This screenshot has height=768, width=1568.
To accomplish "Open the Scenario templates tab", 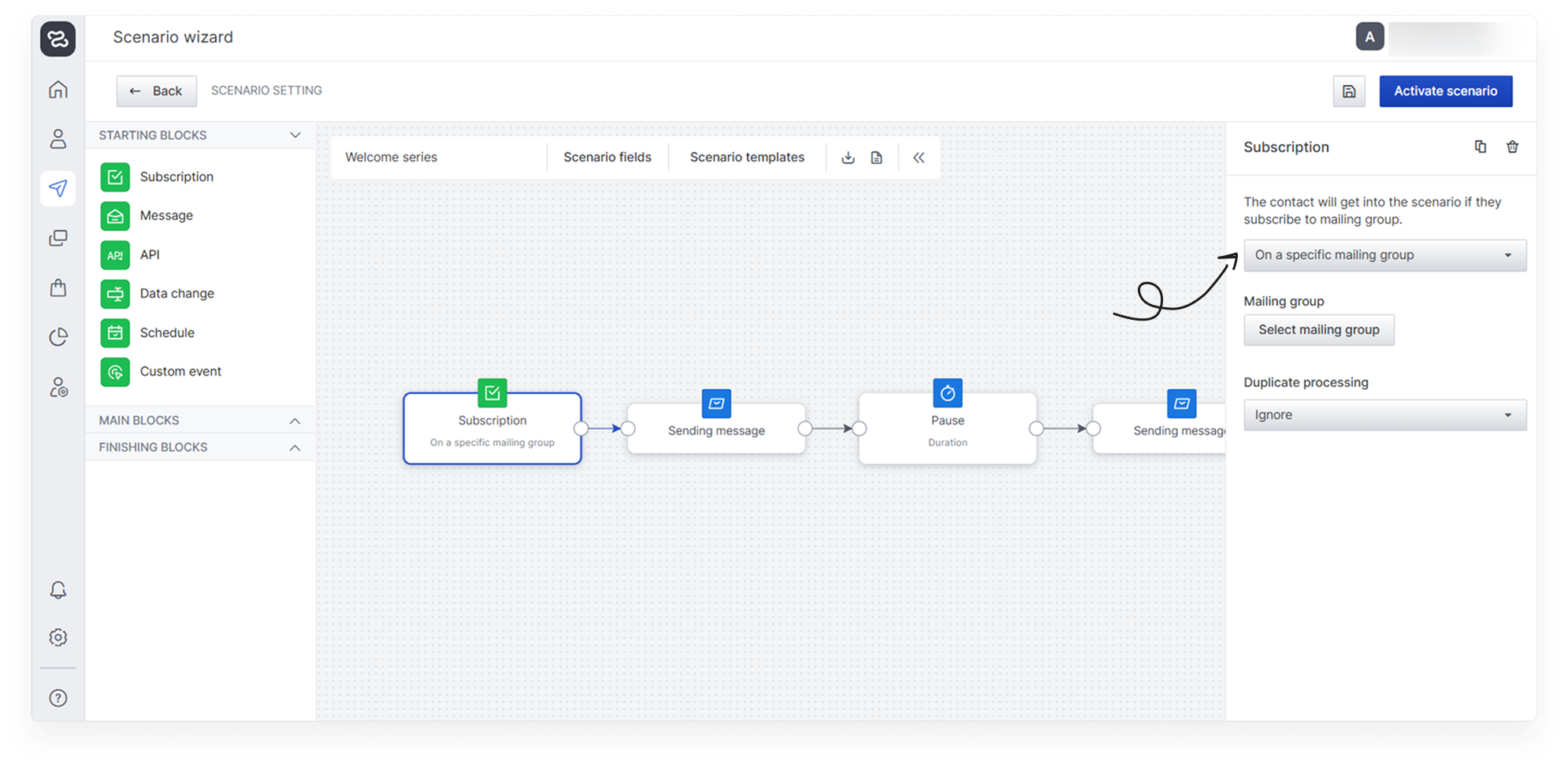I will coord(747,158).
